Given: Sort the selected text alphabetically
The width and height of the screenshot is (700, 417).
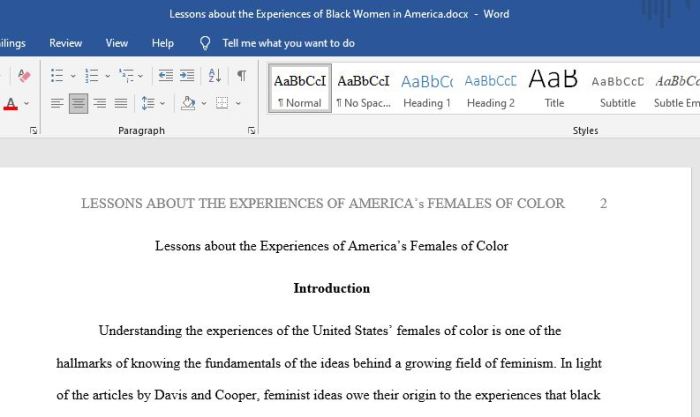Looking at the screenshot, I should [215, 76].
